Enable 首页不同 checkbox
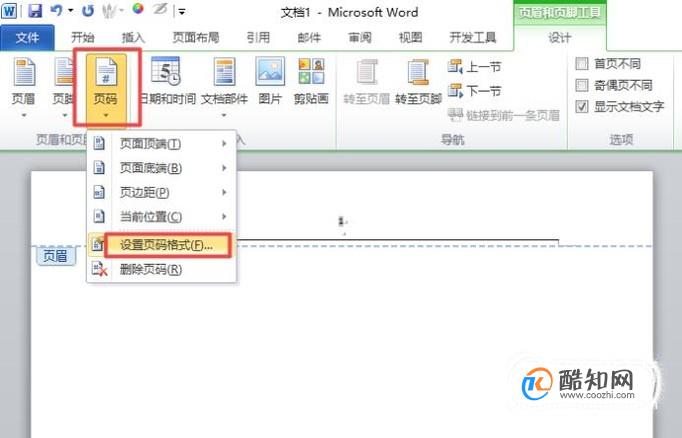 (582, 64)
